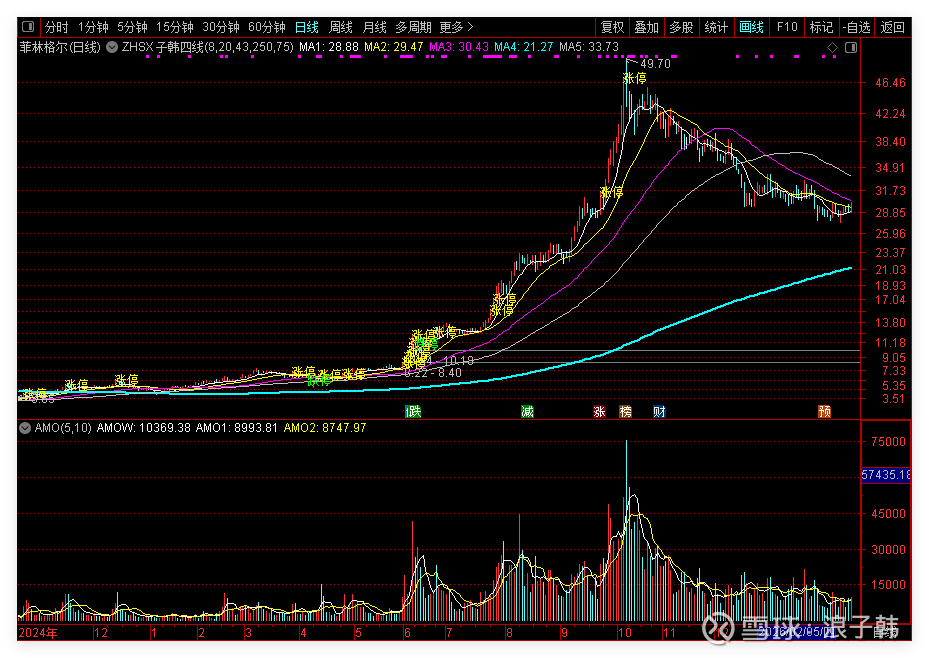929x658 pixels.
Task: Select the 5分钟 period
Action: click(132, 27)
